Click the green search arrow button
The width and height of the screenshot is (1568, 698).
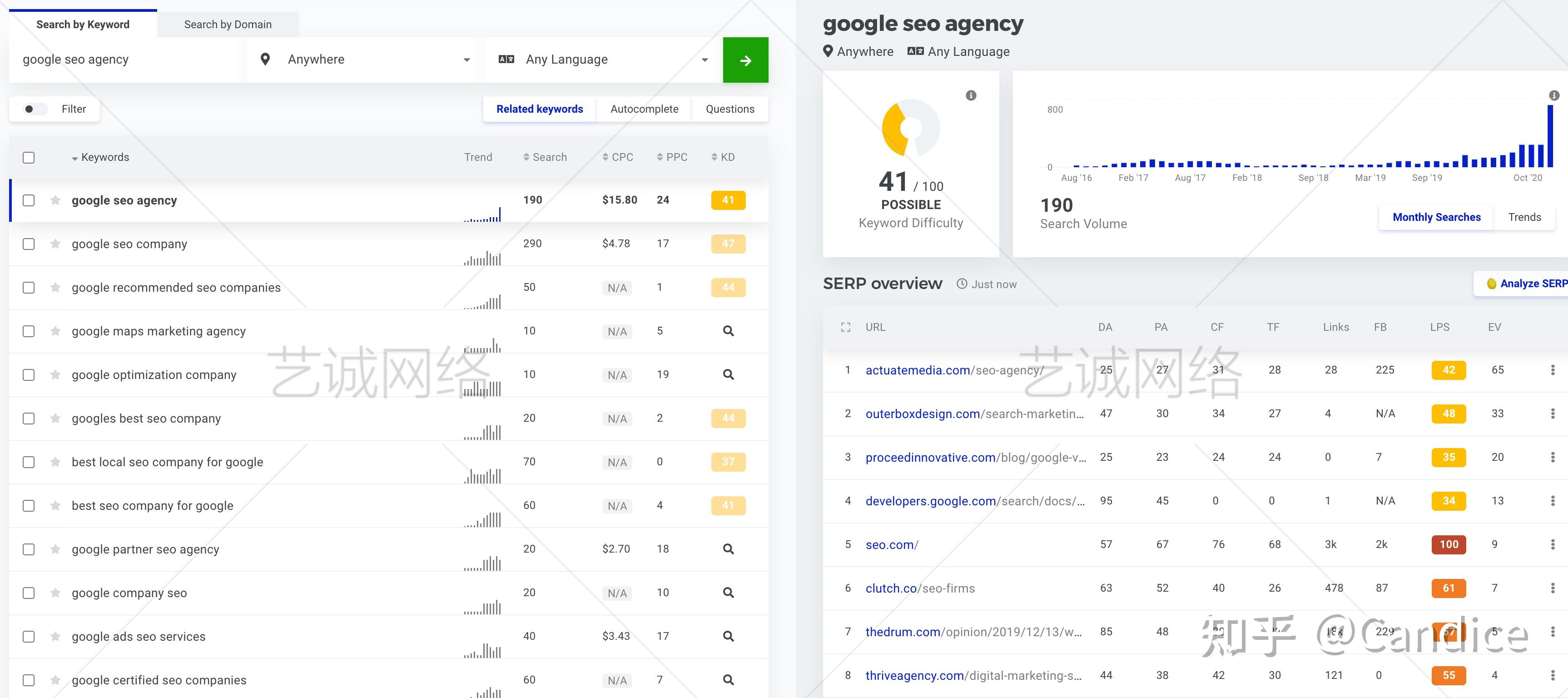[745, 60]
